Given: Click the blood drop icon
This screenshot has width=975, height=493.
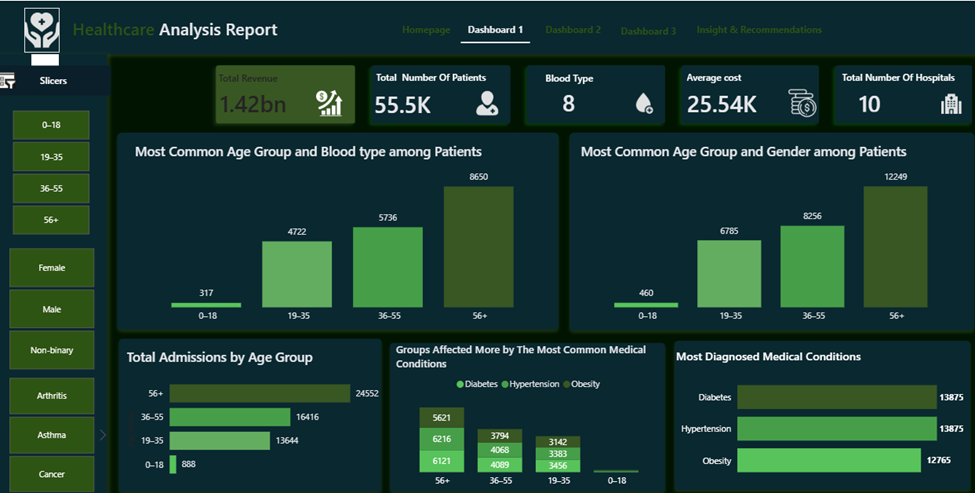Looking at the screenshot, I should click(644, 103).
